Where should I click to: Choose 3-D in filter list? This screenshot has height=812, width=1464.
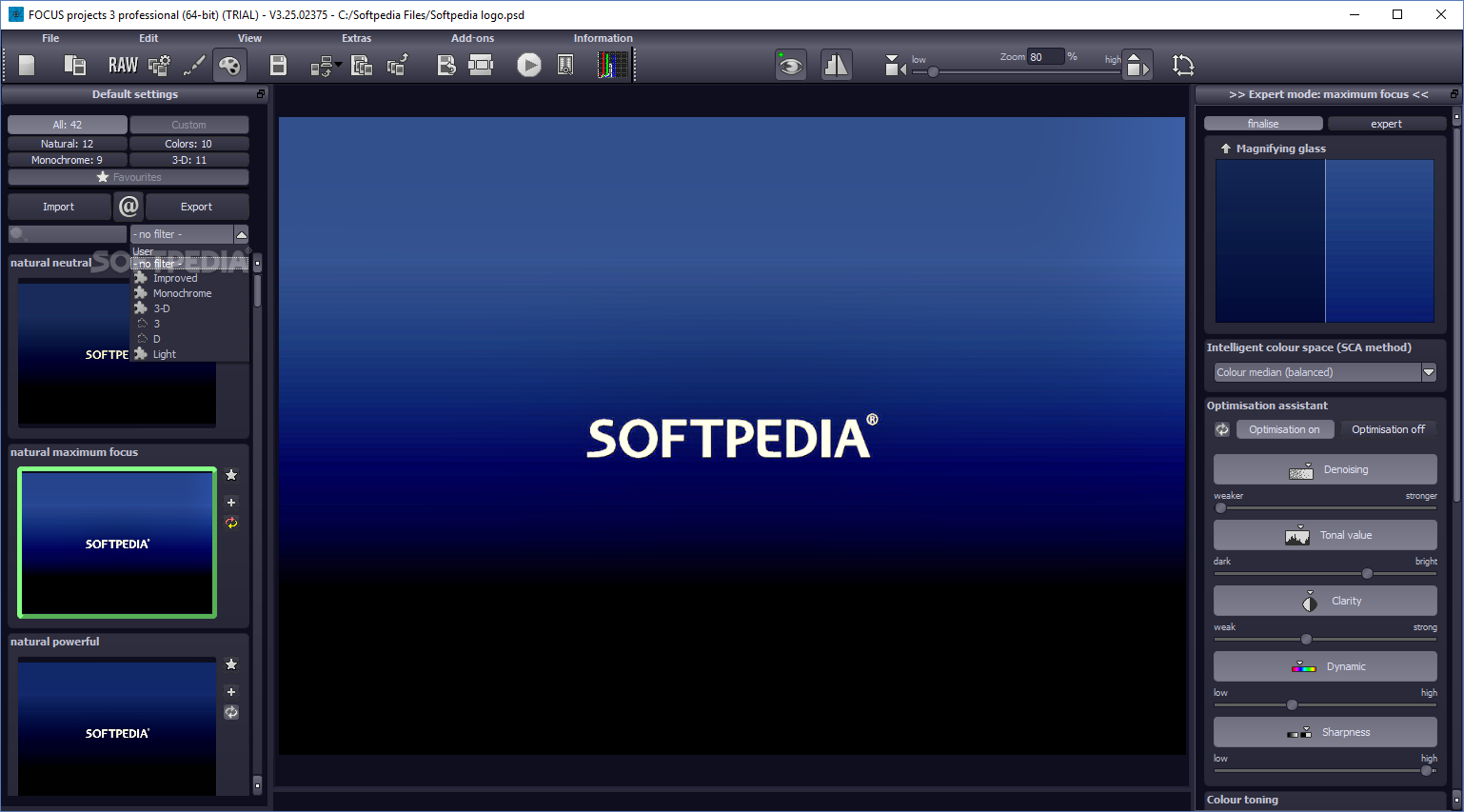click(x=190, y=308)
